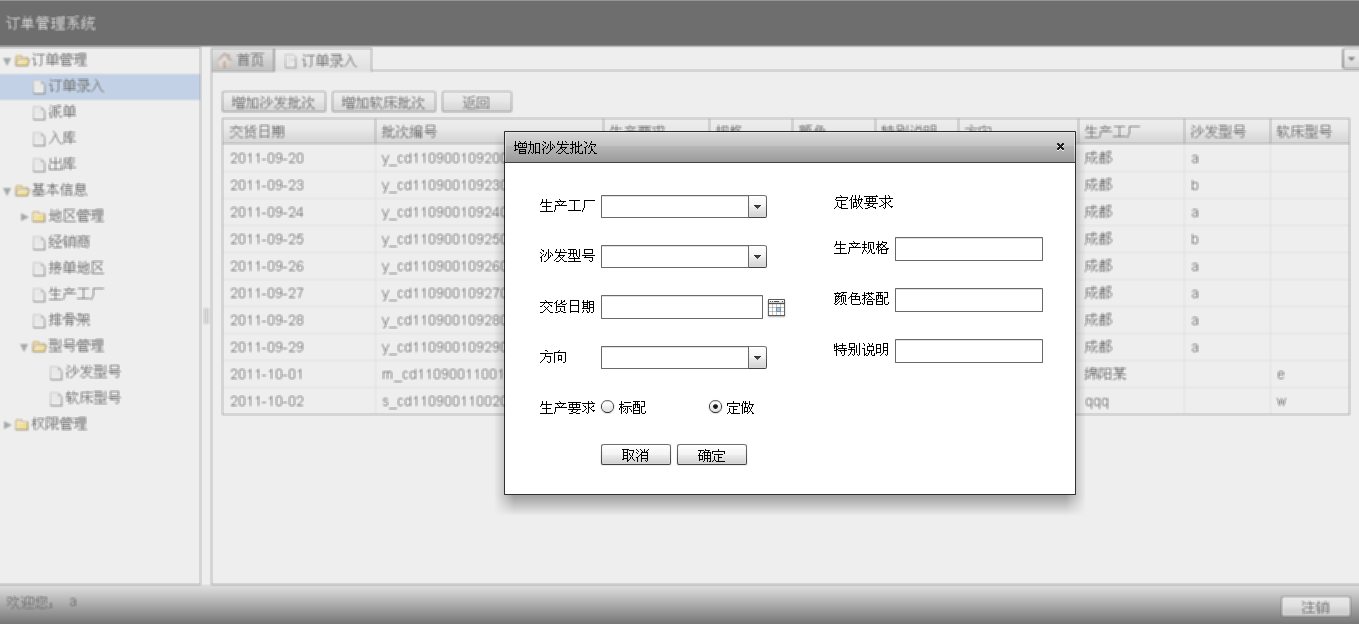Open 订单录入 in the sidebar tree

point(100,87)
